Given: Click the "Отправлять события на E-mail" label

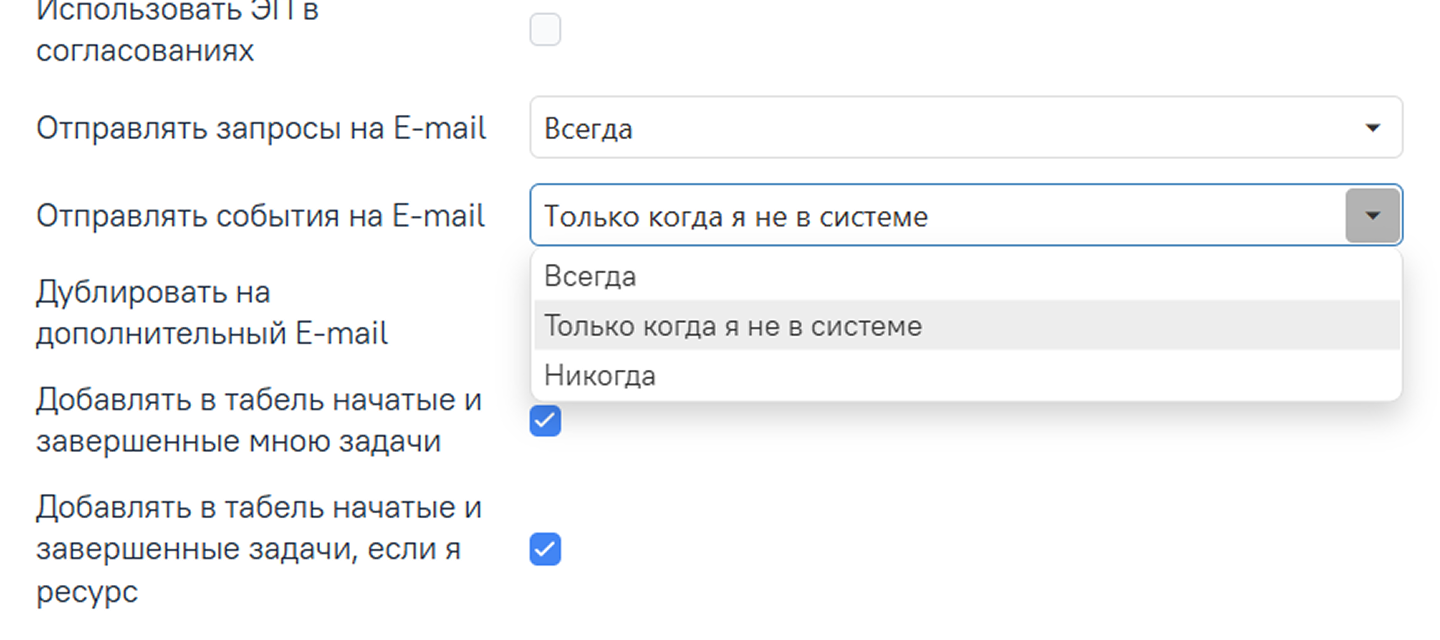Looking at the screenshot, I should [260, 216].
